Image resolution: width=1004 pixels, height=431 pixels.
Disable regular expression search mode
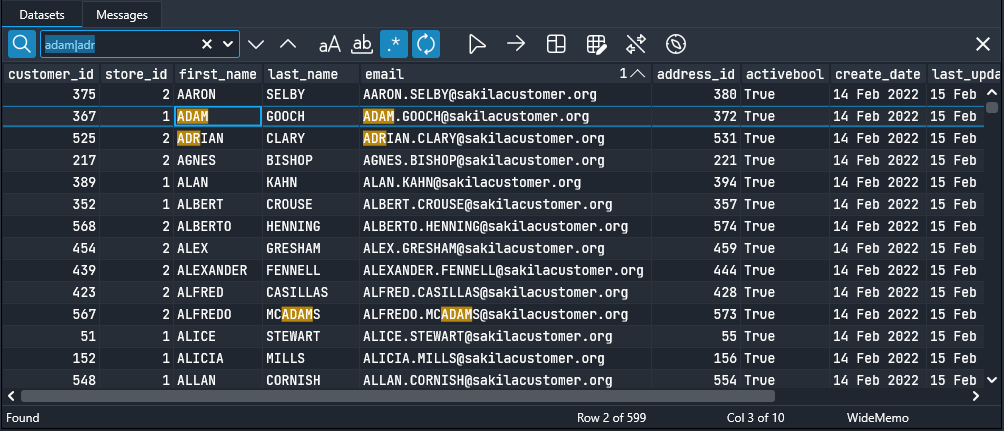394,44
